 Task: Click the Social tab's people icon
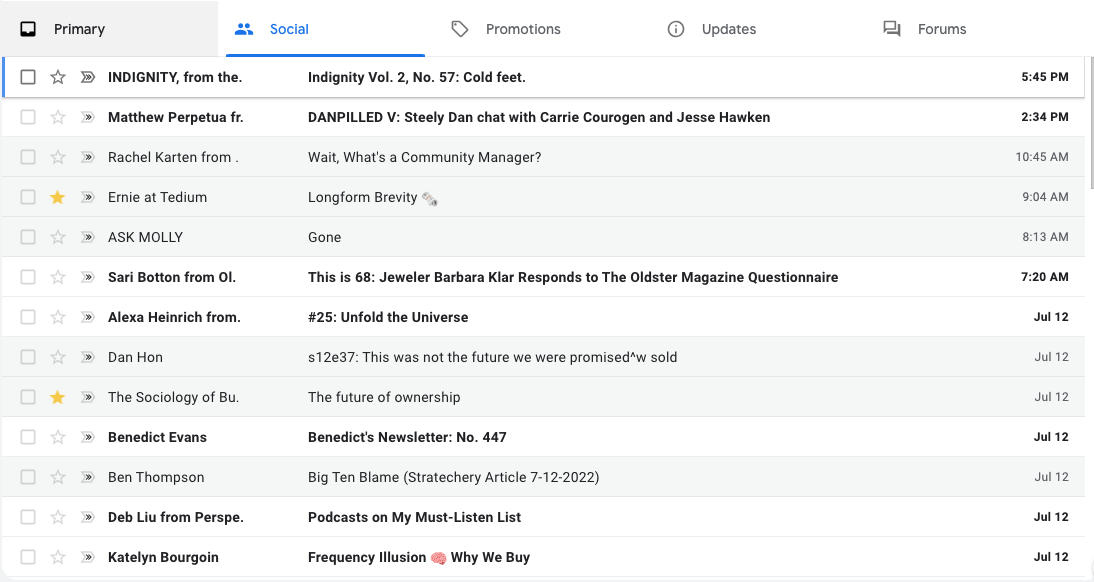point(243,29)
